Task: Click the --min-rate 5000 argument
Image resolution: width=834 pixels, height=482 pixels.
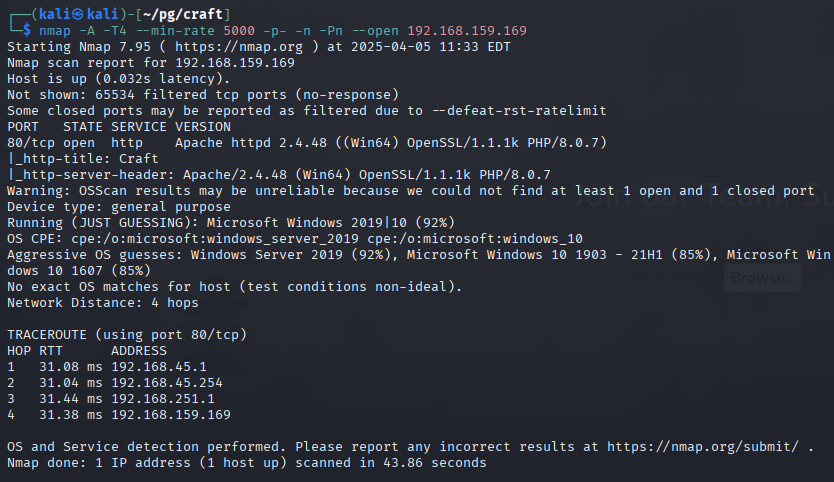Action: coord(195,31)
